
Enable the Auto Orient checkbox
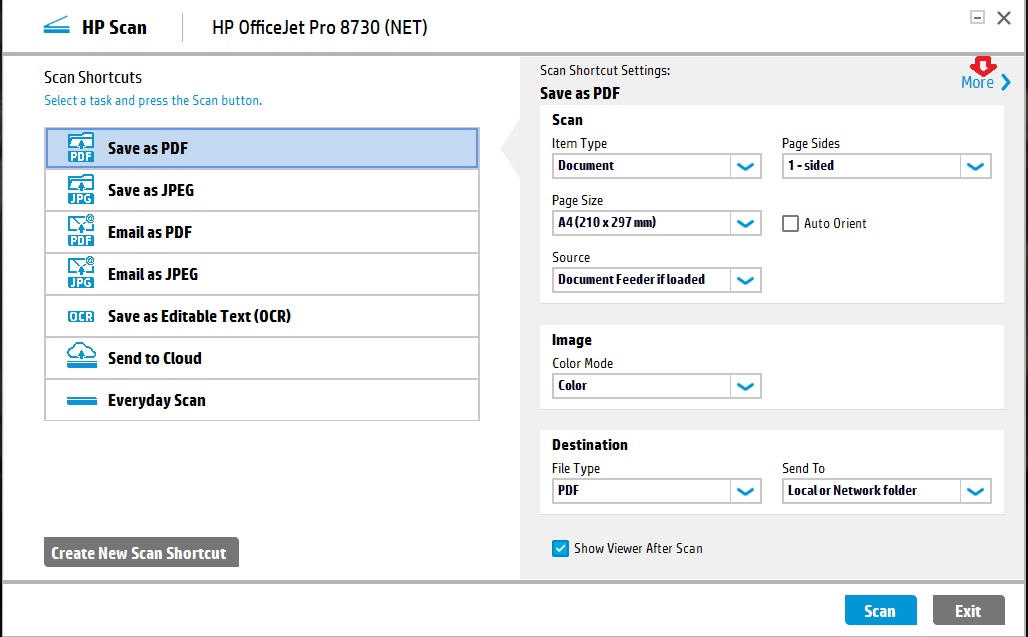pos(790,224)
